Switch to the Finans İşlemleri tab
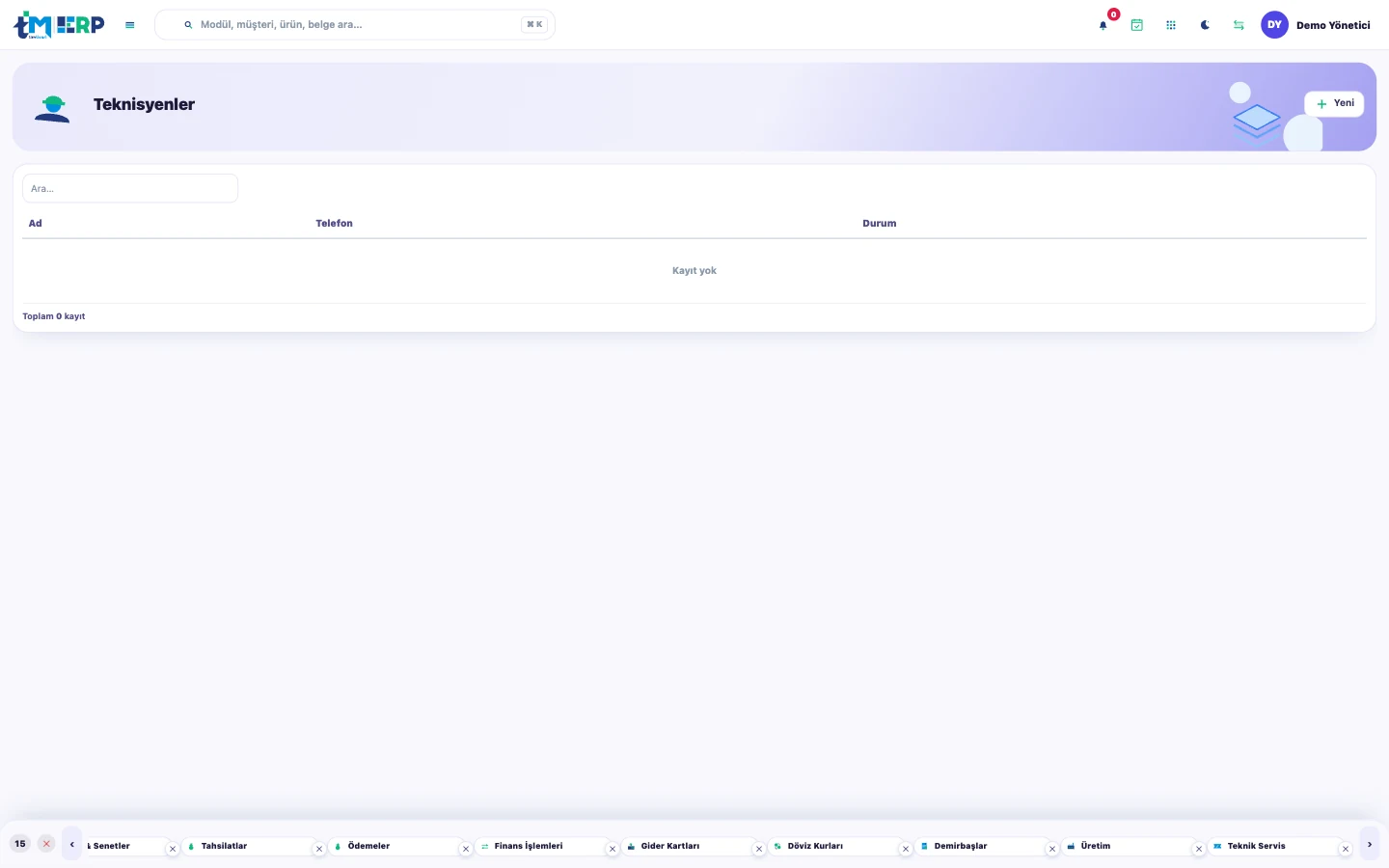Screen dimensions: 1389x868 click(542, 846)
